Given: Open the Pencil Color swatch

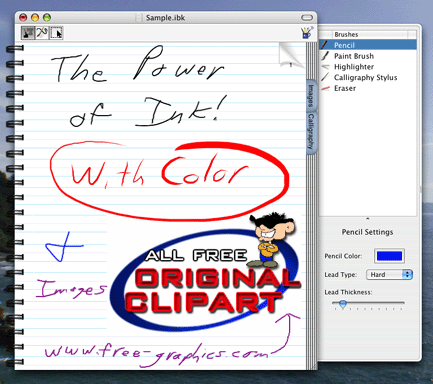Looking at the screenshot, I should pos(389,256).
